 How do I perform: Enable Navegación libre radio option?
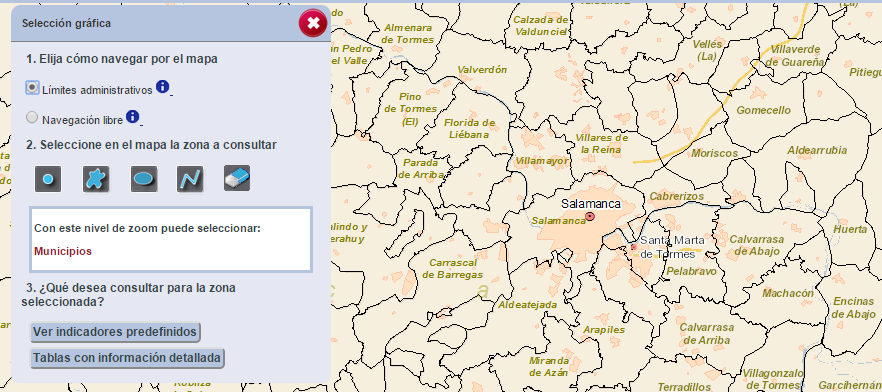[33, 118]
